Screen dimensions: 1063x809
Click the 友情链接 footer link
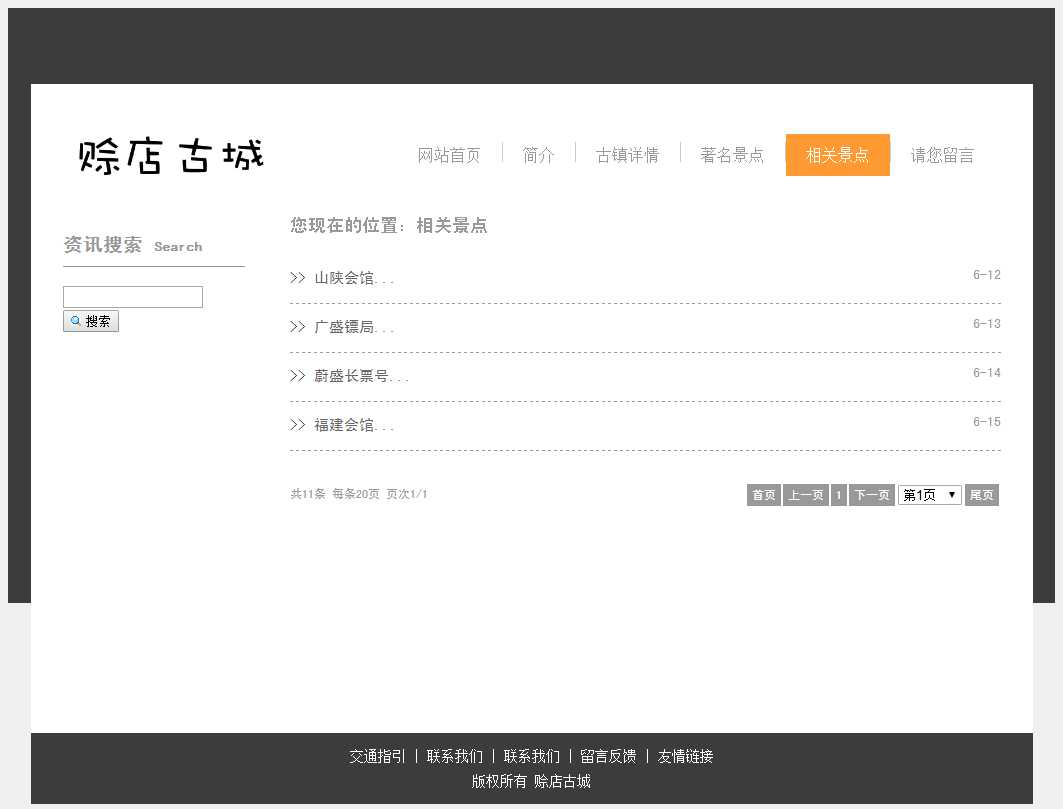click(685, 756)
